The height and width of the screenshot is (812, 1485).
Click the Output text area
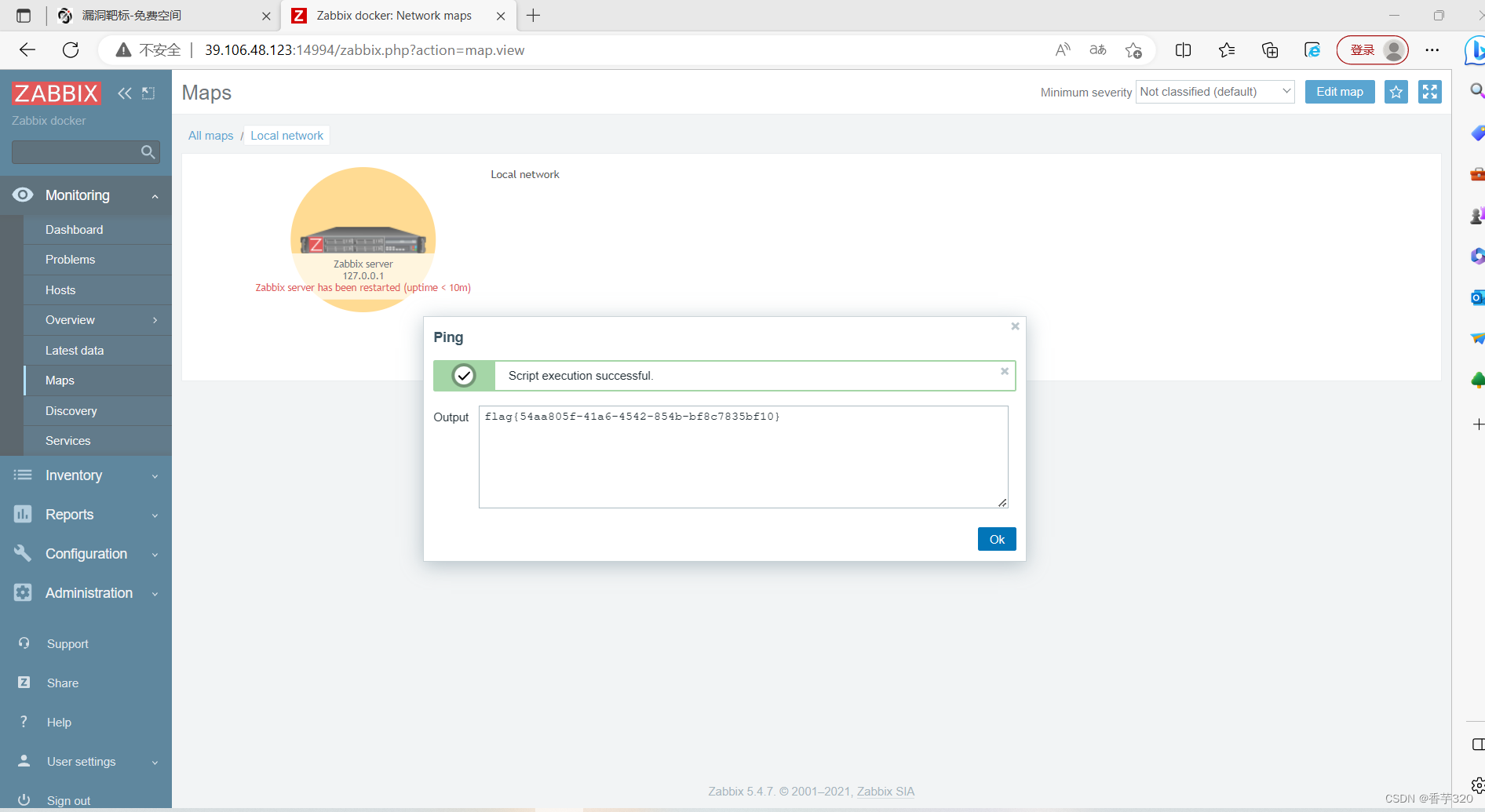point(743,457)
